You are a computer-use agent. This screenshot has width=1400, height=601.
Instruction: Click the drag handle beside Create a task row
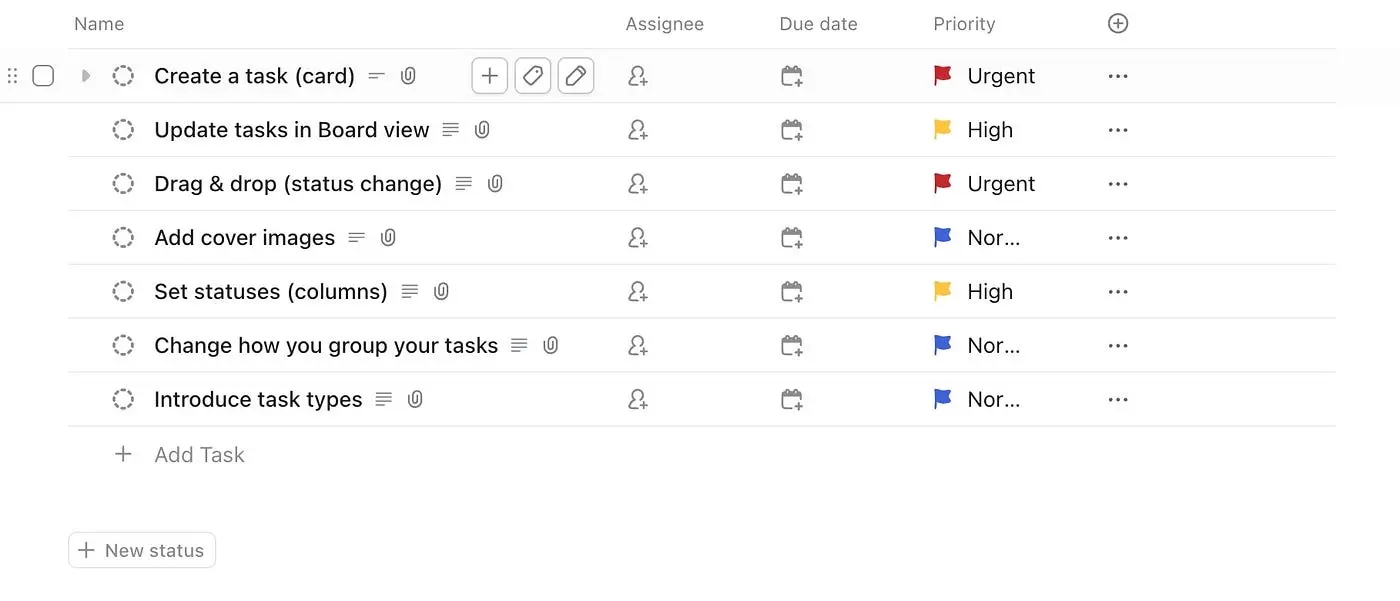[x=13, y=76]
